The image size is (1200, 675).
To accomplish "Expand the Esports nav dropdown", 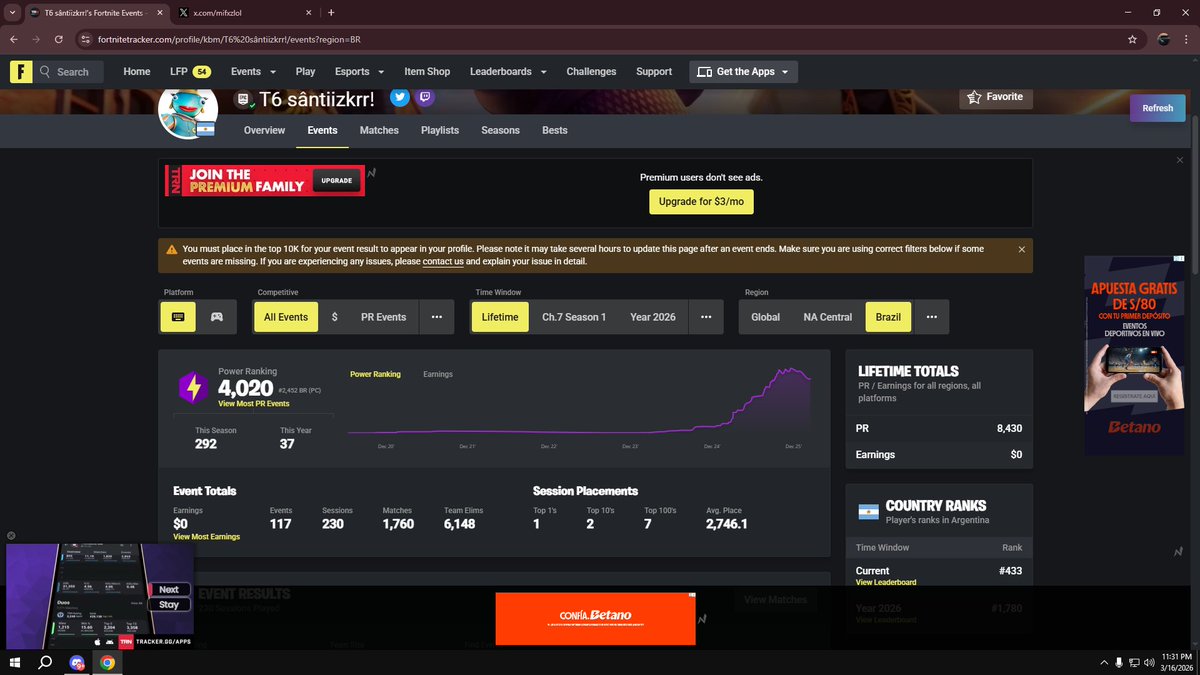I will pos(359,72).
